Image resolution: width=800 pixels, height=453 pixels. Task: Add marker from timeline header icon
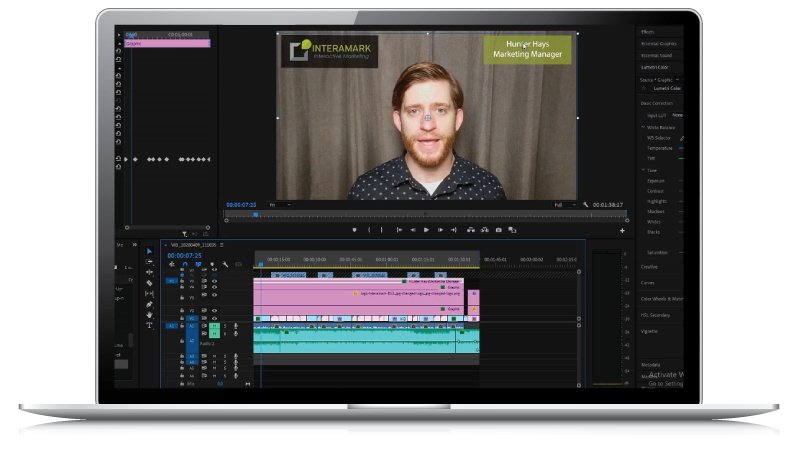coord(212,264)
